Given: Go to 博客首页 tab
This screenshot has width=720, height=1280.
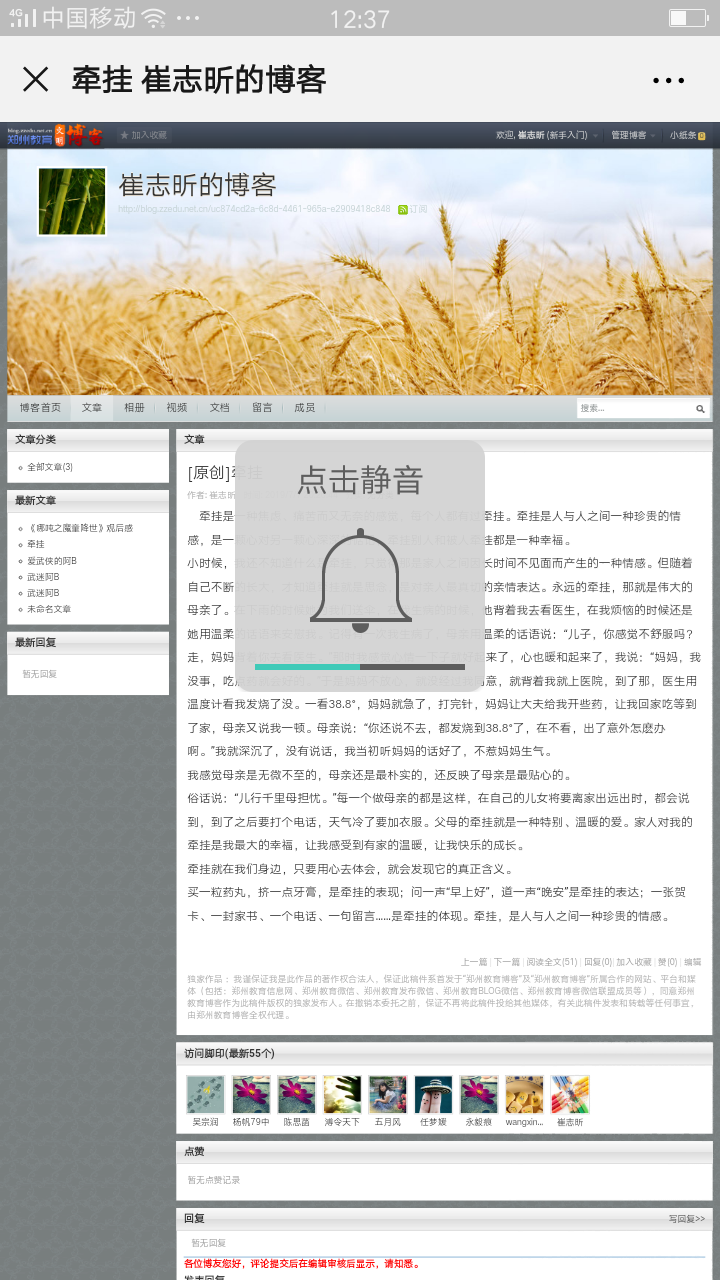Looking at the screenshot, I should (x=40, y=408).
